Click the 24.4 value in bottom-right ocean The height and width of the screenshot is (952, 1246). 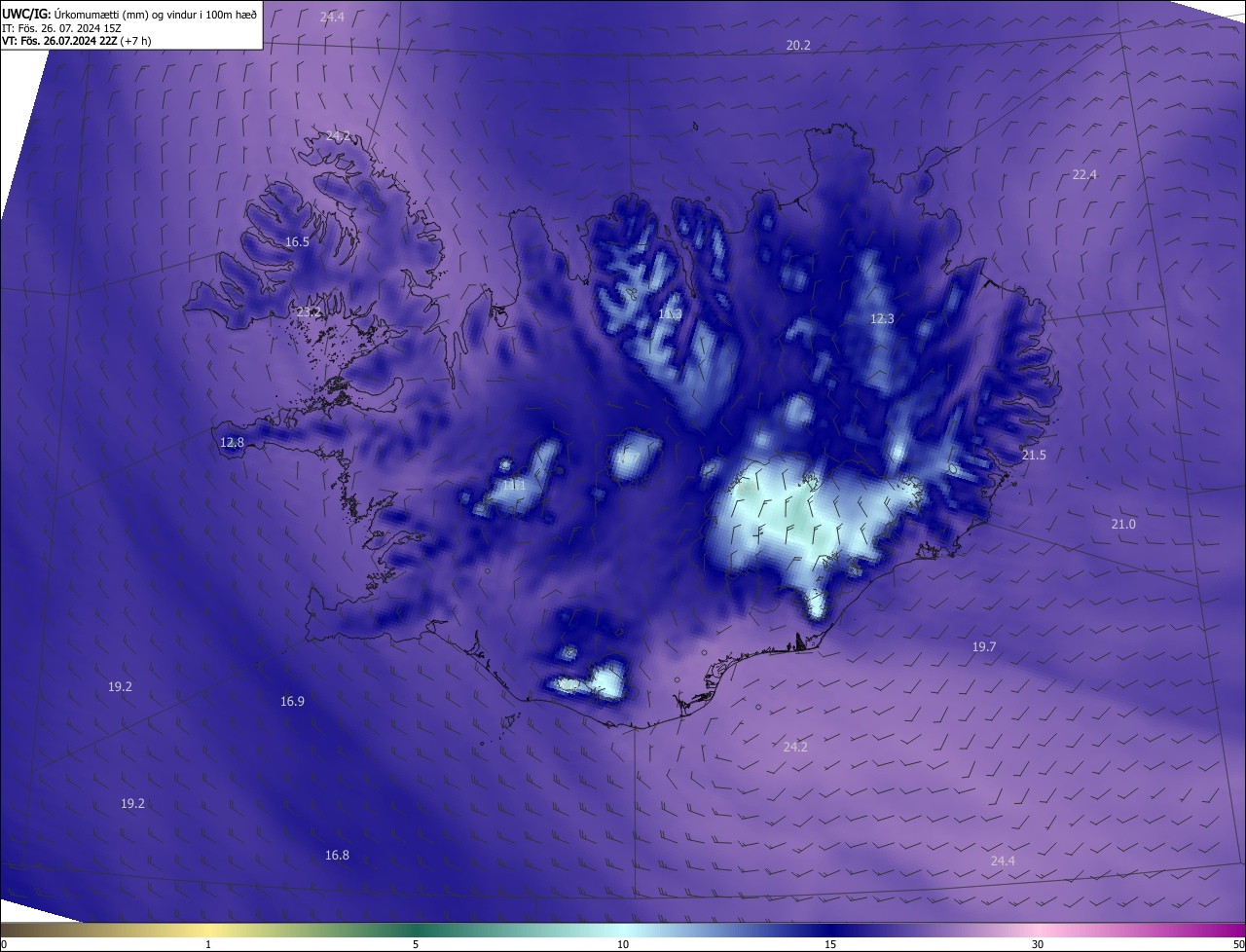coord(1003,861)
